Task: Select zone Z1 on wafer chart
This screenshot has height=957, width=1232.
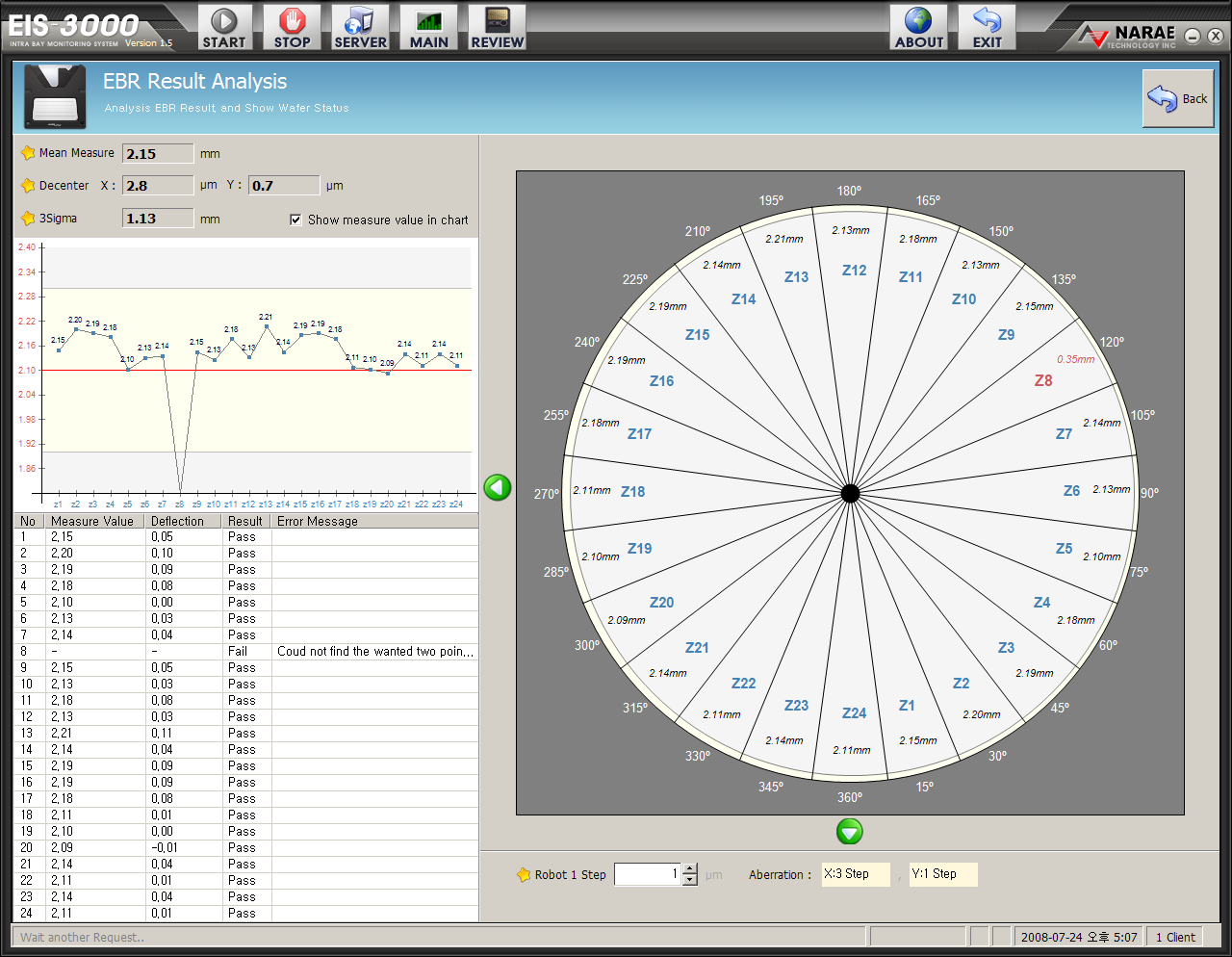Action: coord(907,706)
